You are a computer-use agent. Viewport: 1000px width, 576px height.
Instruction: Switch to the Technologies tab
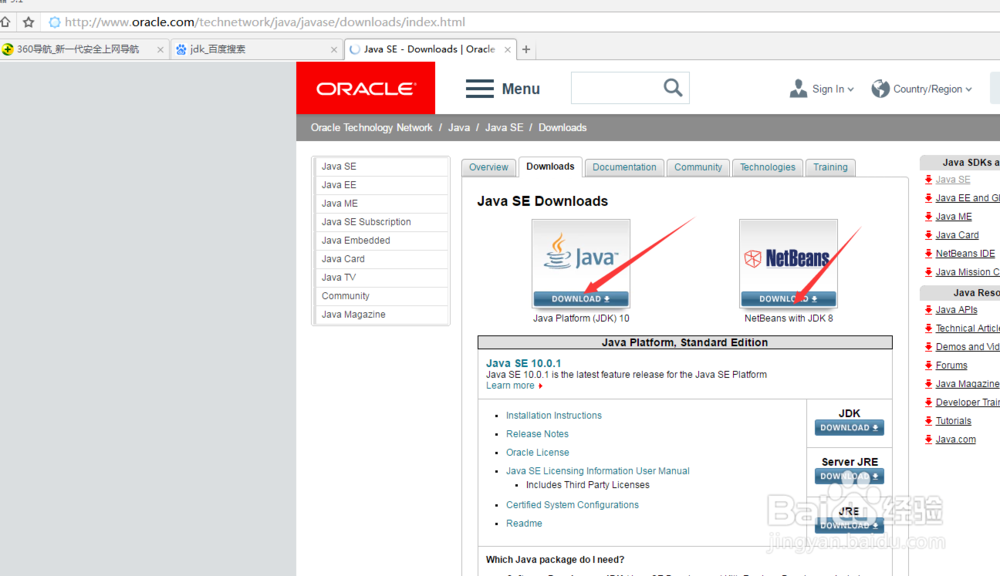(x=768, y=167)
